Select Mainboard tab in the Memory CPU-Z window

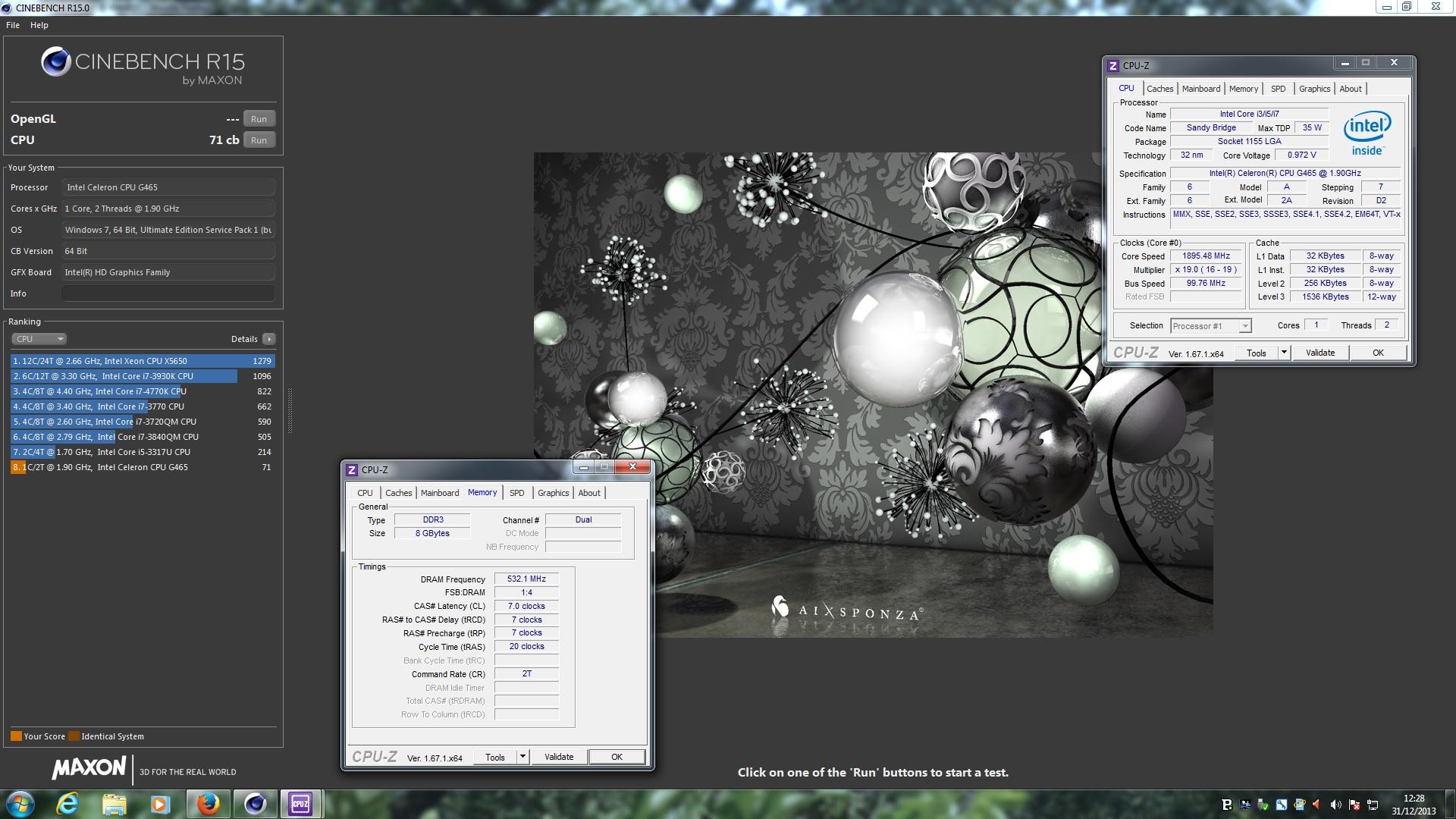440,493
